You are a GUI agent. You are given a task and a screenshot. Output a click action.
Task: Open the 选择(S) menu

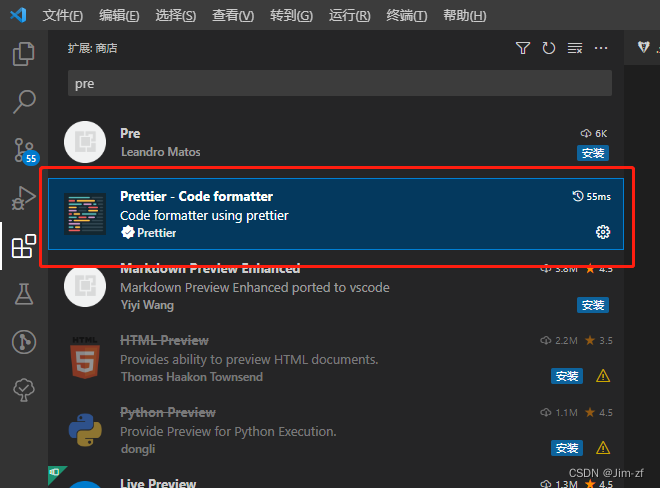coord(176,16)
